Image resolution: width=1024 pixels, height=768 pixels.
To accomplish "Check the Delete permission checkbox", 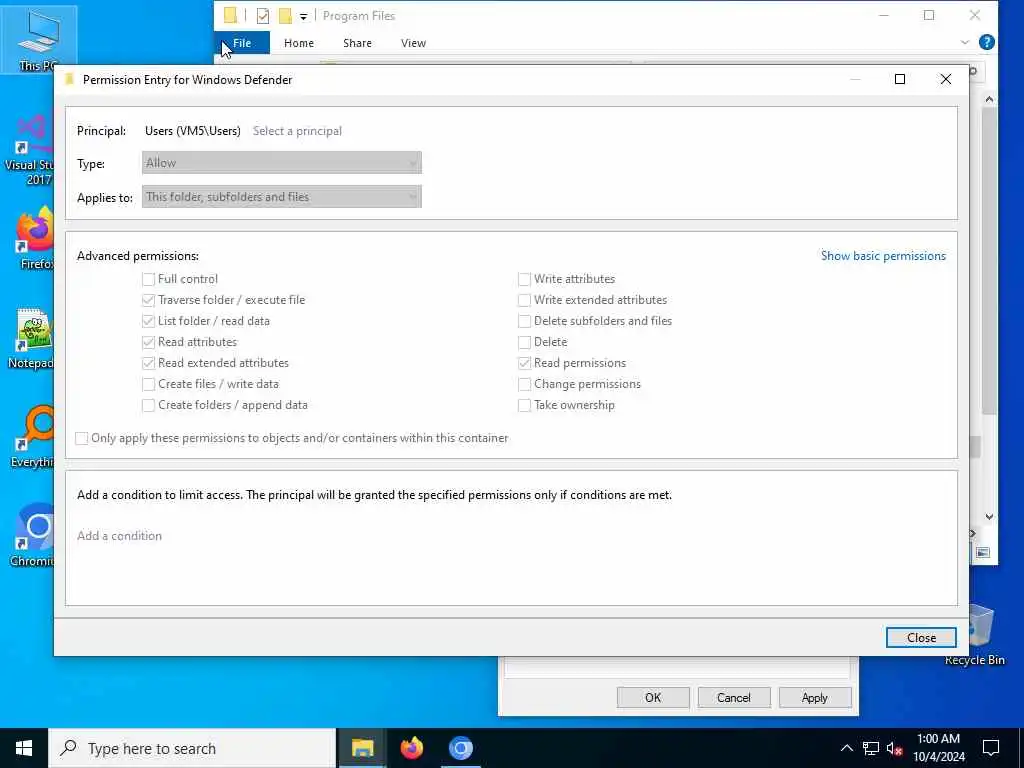I will click(x=524, y=342).
